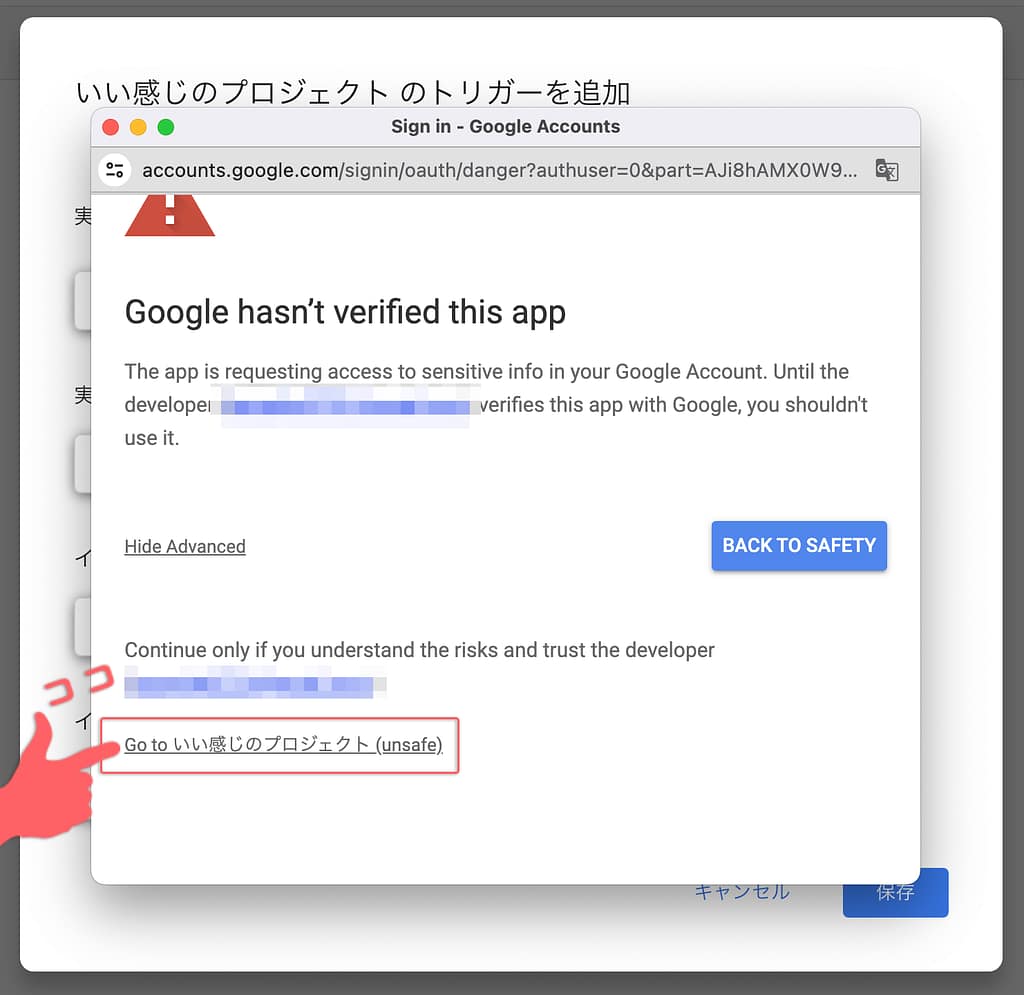The height and width of the screenshot is (995, 1024).
Task: Click the BACK TO SAFETY button
Action: [x=799, y=545]
